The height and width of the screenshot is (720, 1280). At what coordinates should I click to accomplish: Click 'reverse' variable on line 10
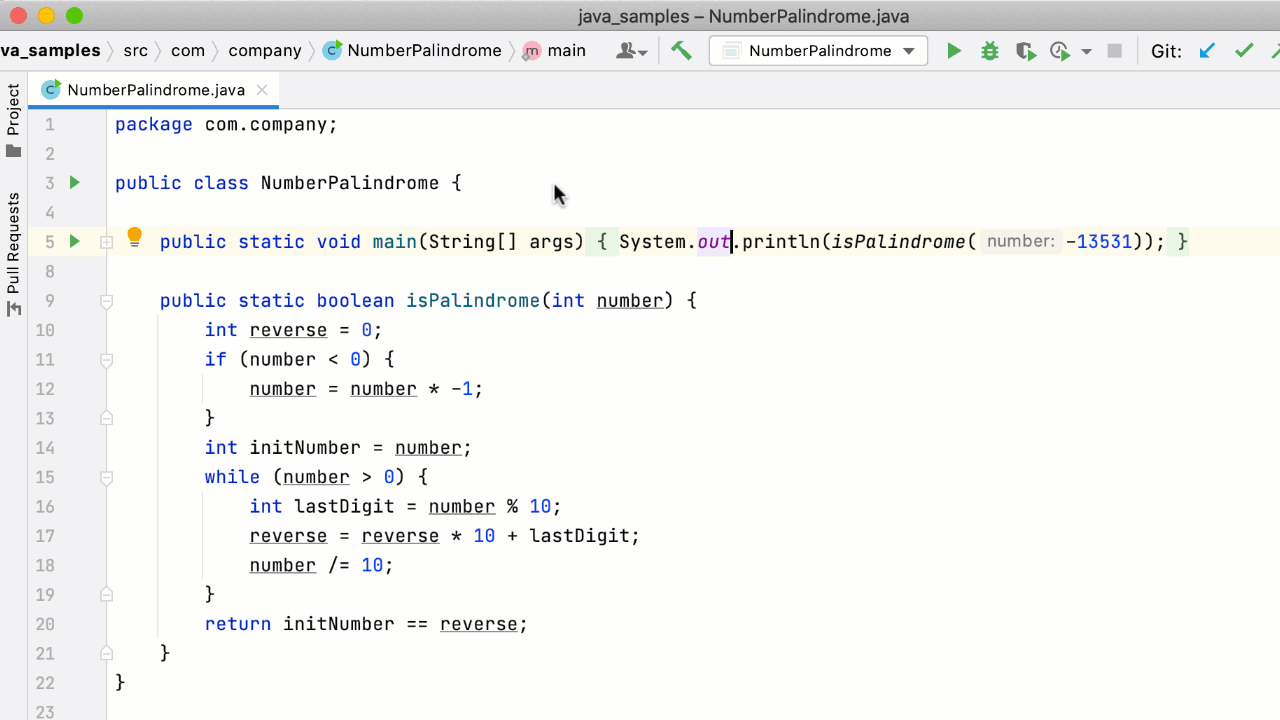pyautogui.click(x=288, y=330)
